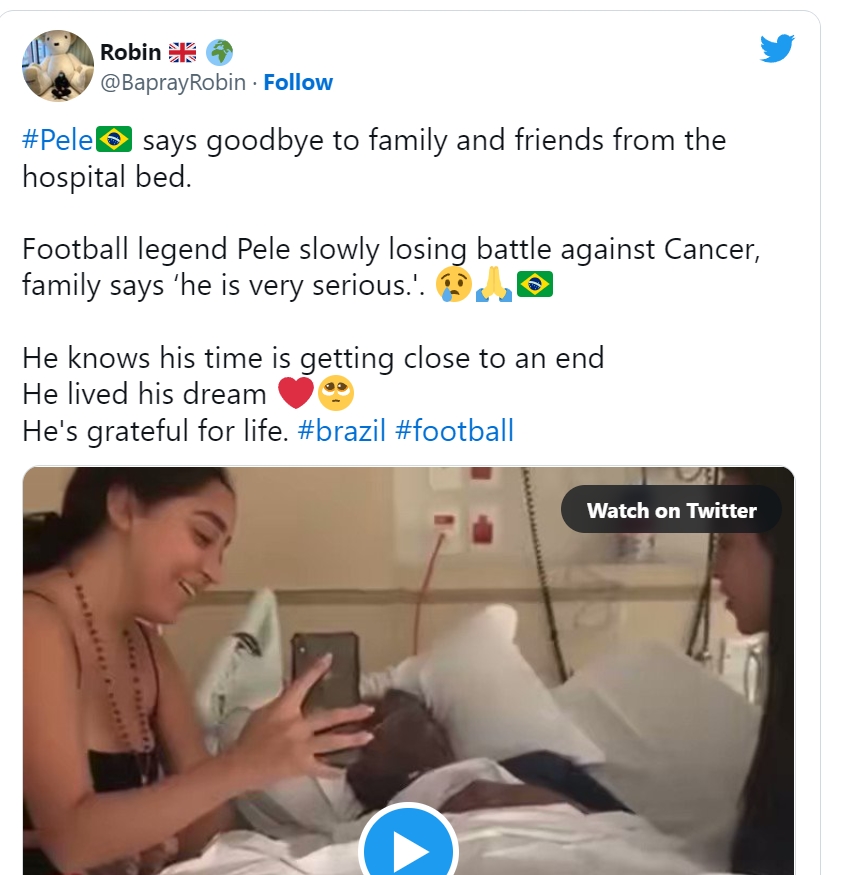This screenshot has width=843, height=875.
Task: Click the UK flag emoji beside Robin
Action: [183, 52]
